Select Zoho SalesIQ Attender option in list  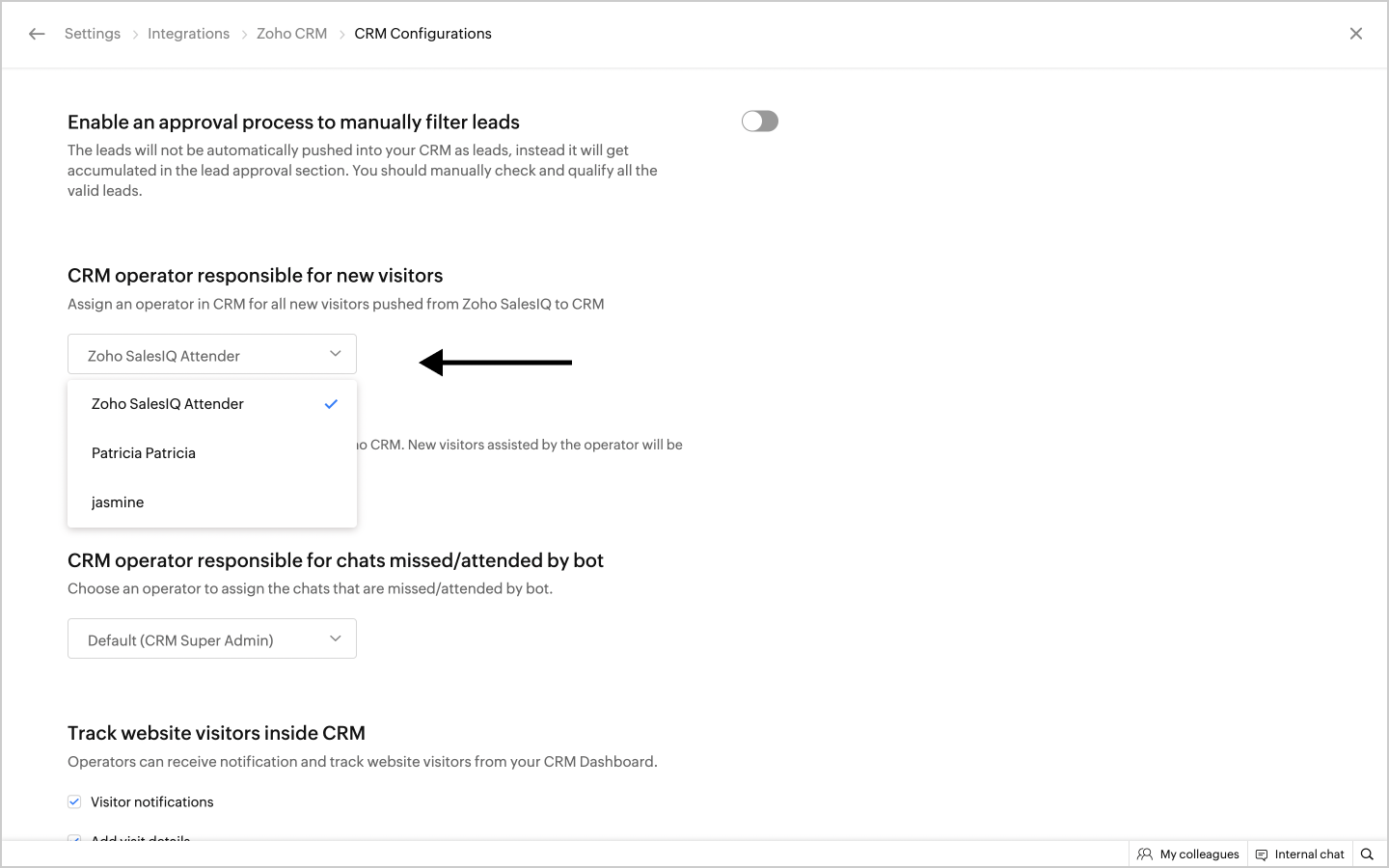pos(212,404)
